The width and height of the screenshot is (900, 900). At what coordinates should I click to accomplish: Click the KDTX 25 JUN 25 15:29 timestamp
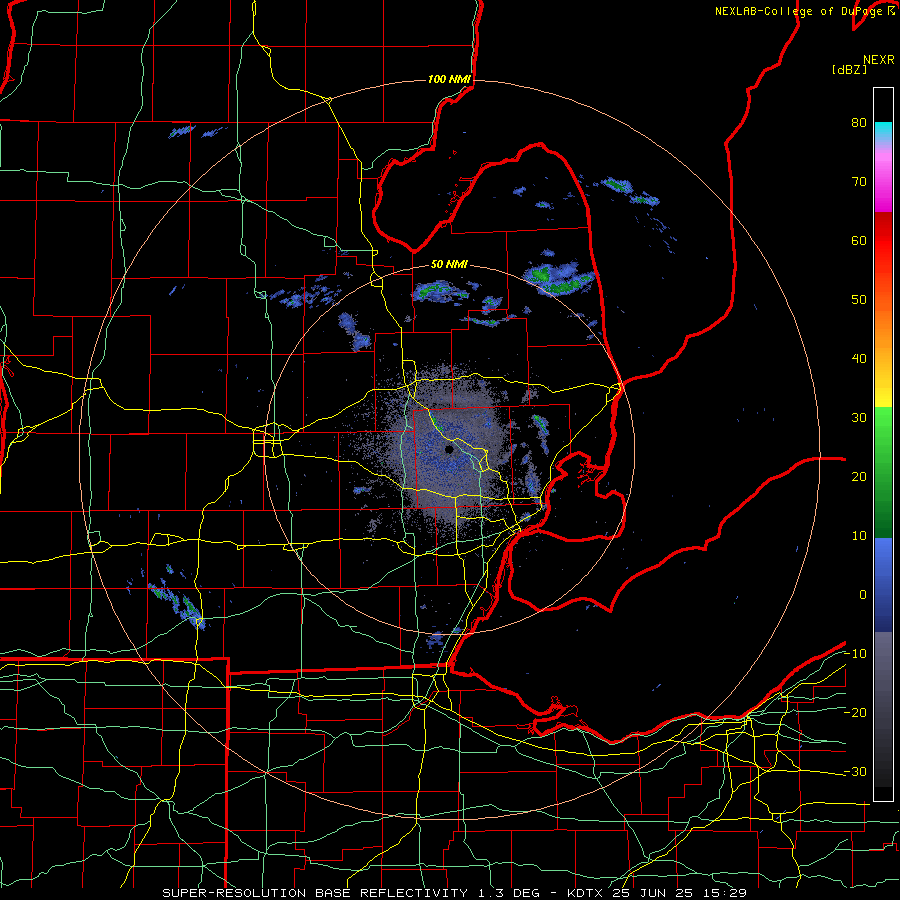(x=657, y=893)
